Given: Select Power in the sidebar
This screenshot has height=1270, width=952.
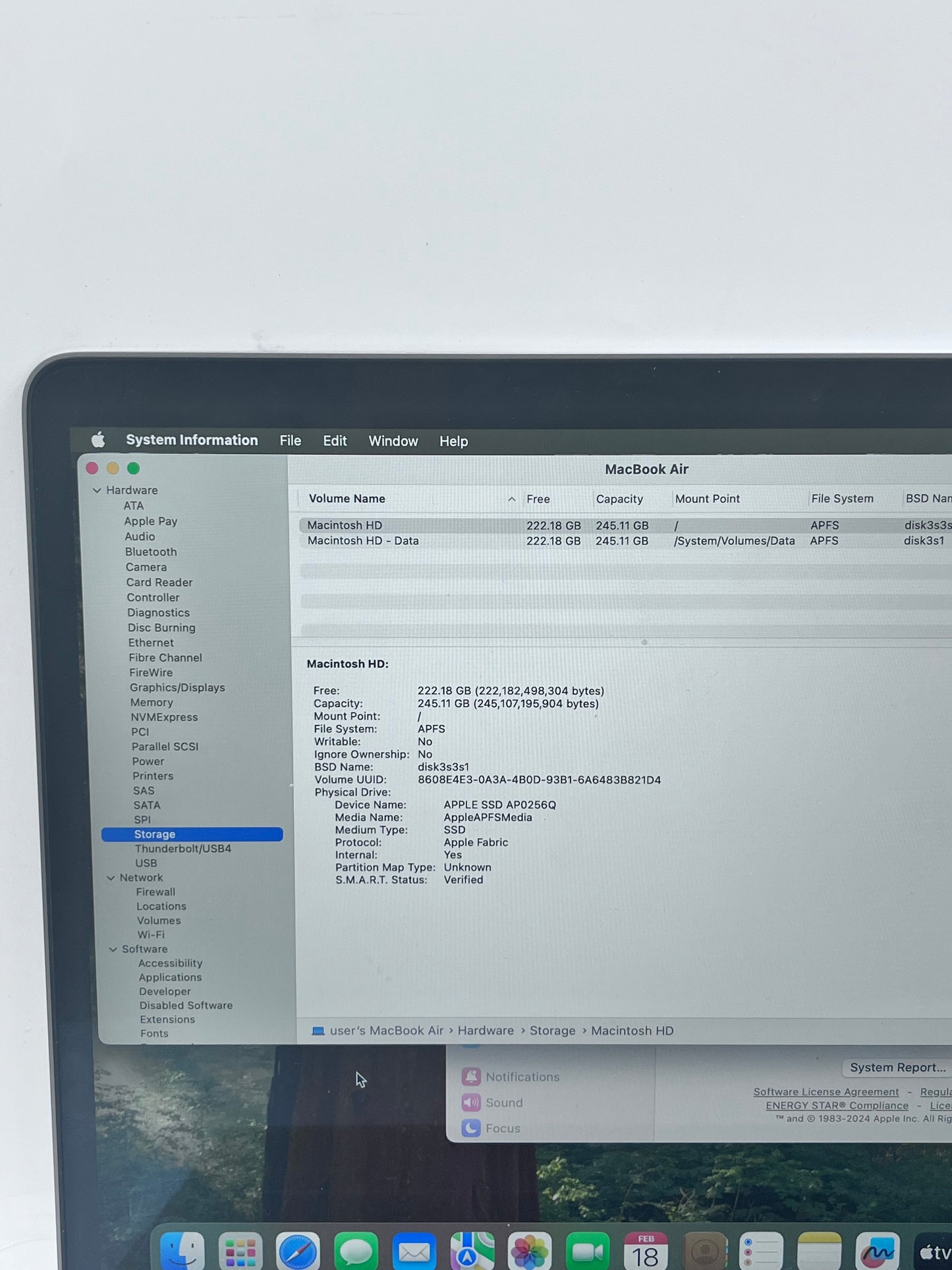Looking at the screenshot, I should point(148,761).
